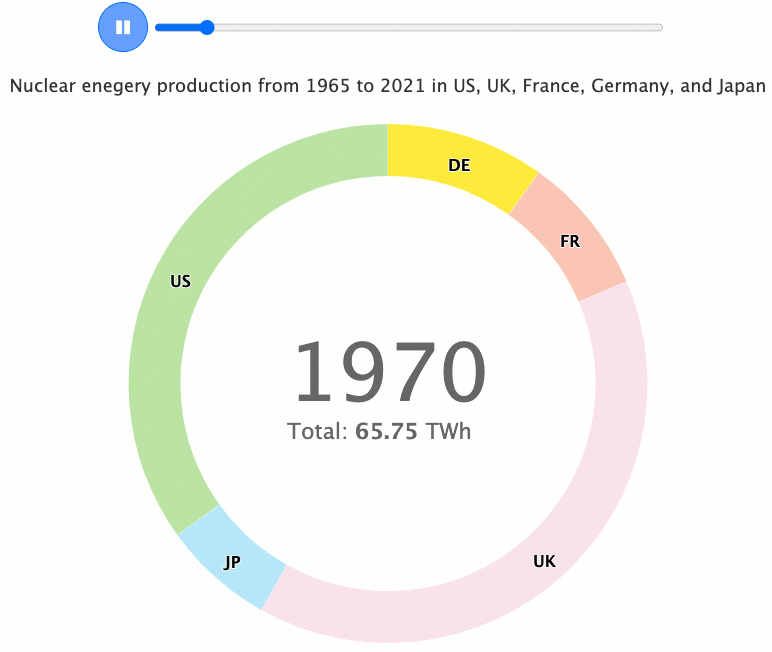772x652 pixels.
Task: Click the blue slider thumb handle
Action: click(x=207, y=27)
